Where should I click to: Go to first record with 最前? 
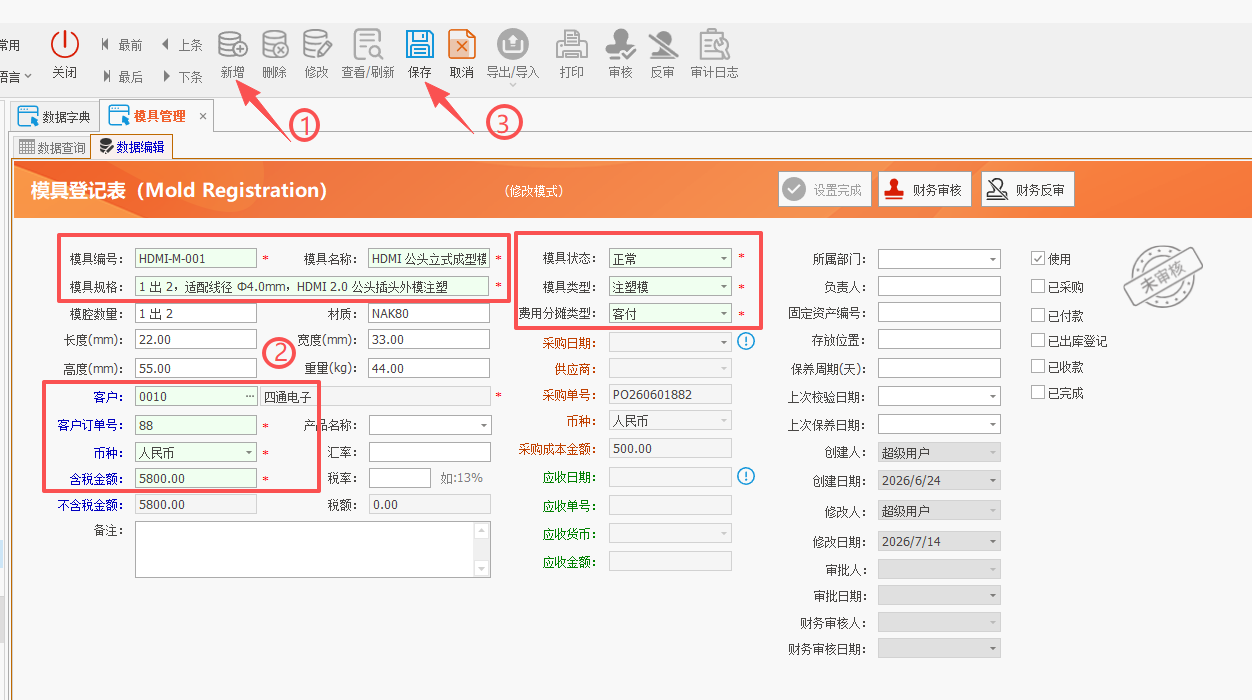point(122,45)
